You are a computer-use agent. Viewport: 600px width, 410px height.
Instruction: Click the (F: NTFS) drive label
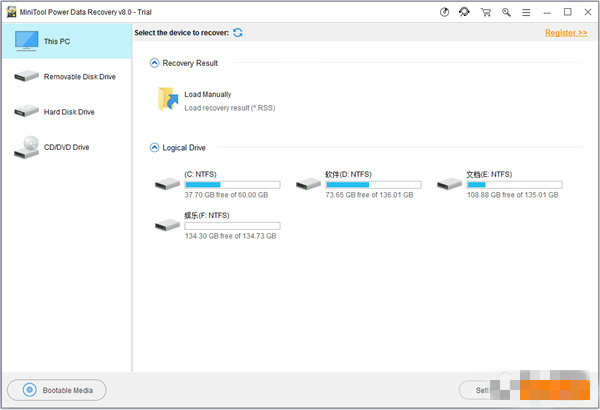(207, 215)
